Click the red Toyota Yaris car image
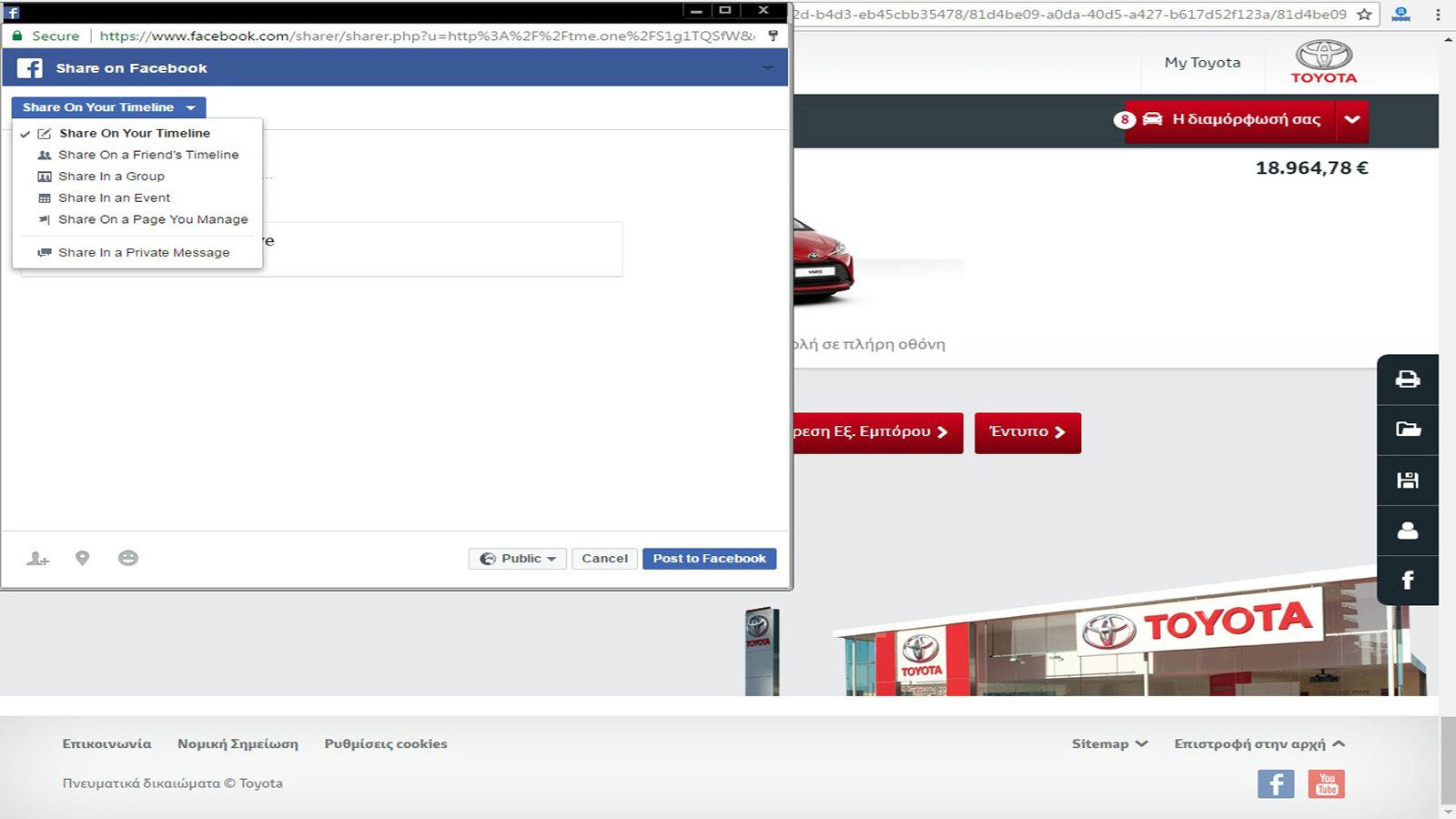This screenshot has width=1456, height=819. (824, 259)
